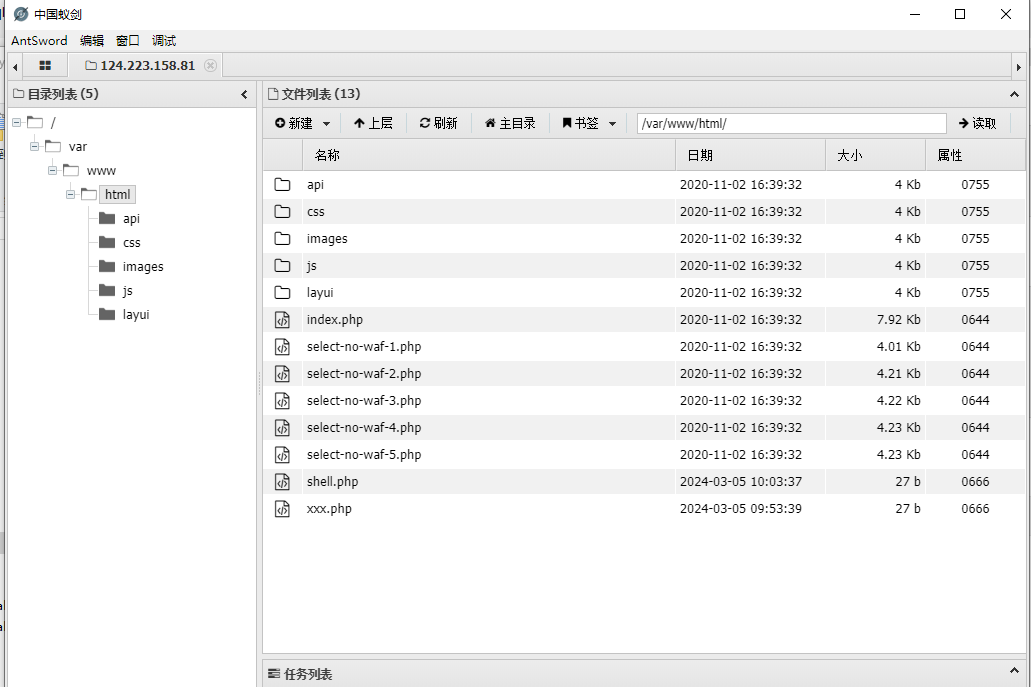This screenshot has height=687, width=1031.
Task: Select the select-no-waf-3.php file name
Action: [364, 400]
